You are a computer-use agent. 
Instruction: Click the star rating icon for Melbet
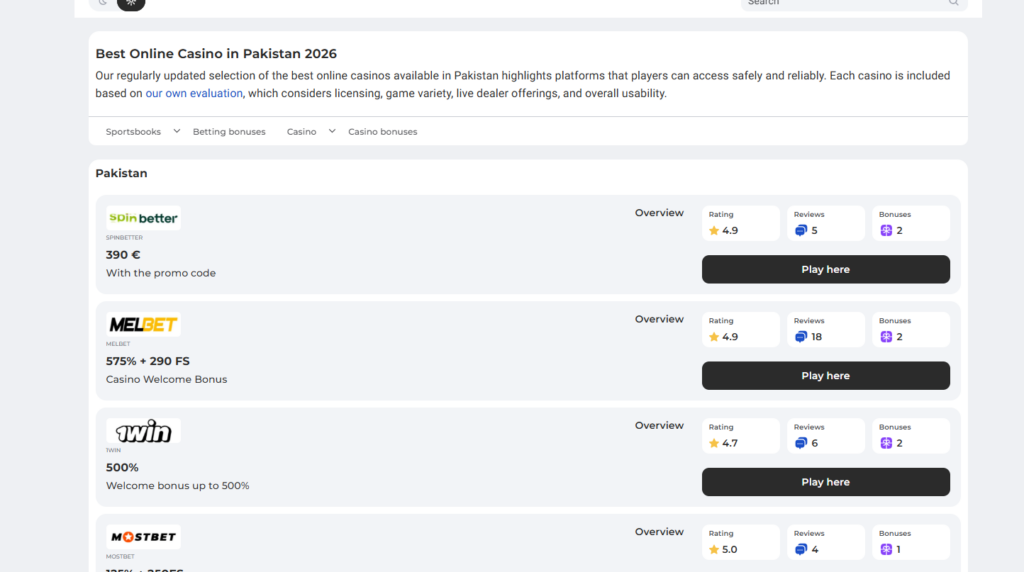[x=714, y=337]
